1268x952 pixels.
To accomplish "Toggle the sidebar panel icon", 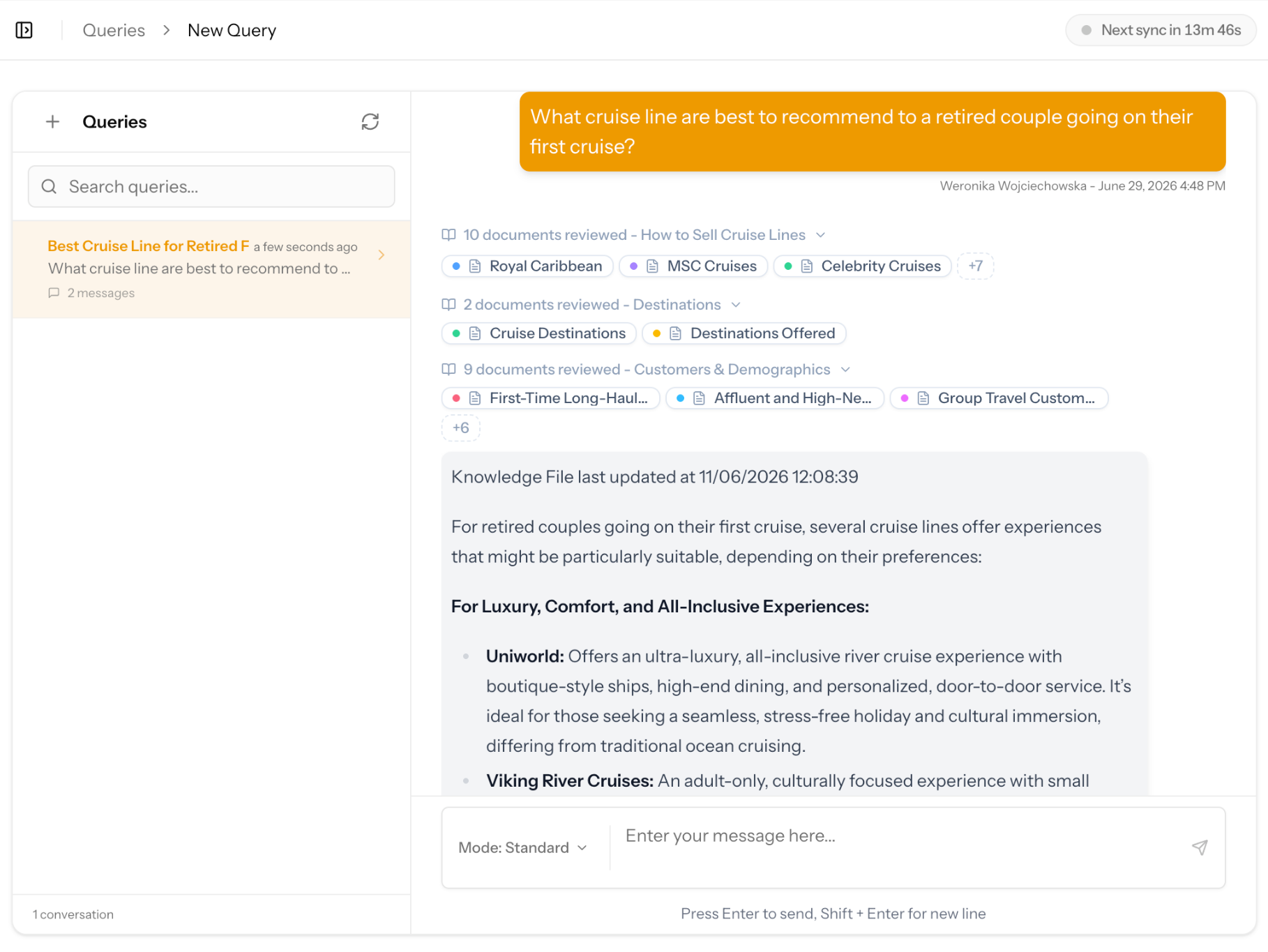I will coord(24,30).
